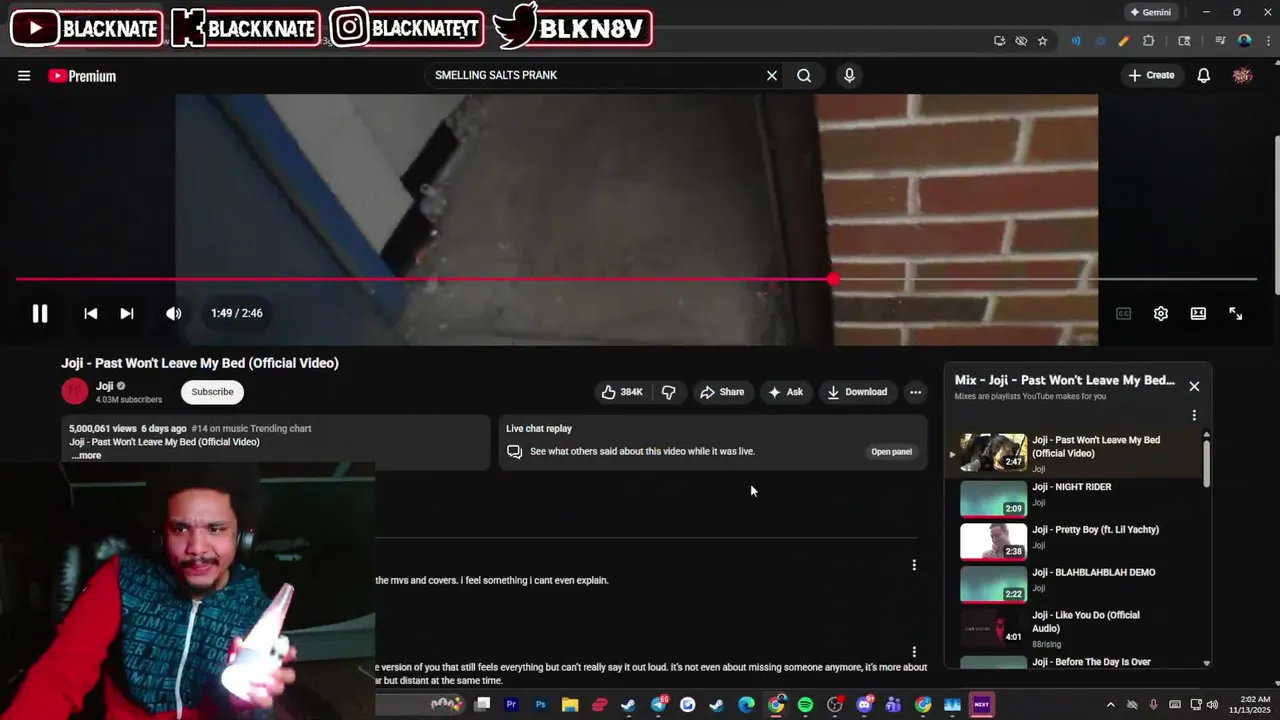
Task: Click the mix playlist scrollbar
Action: [1206, 464]
